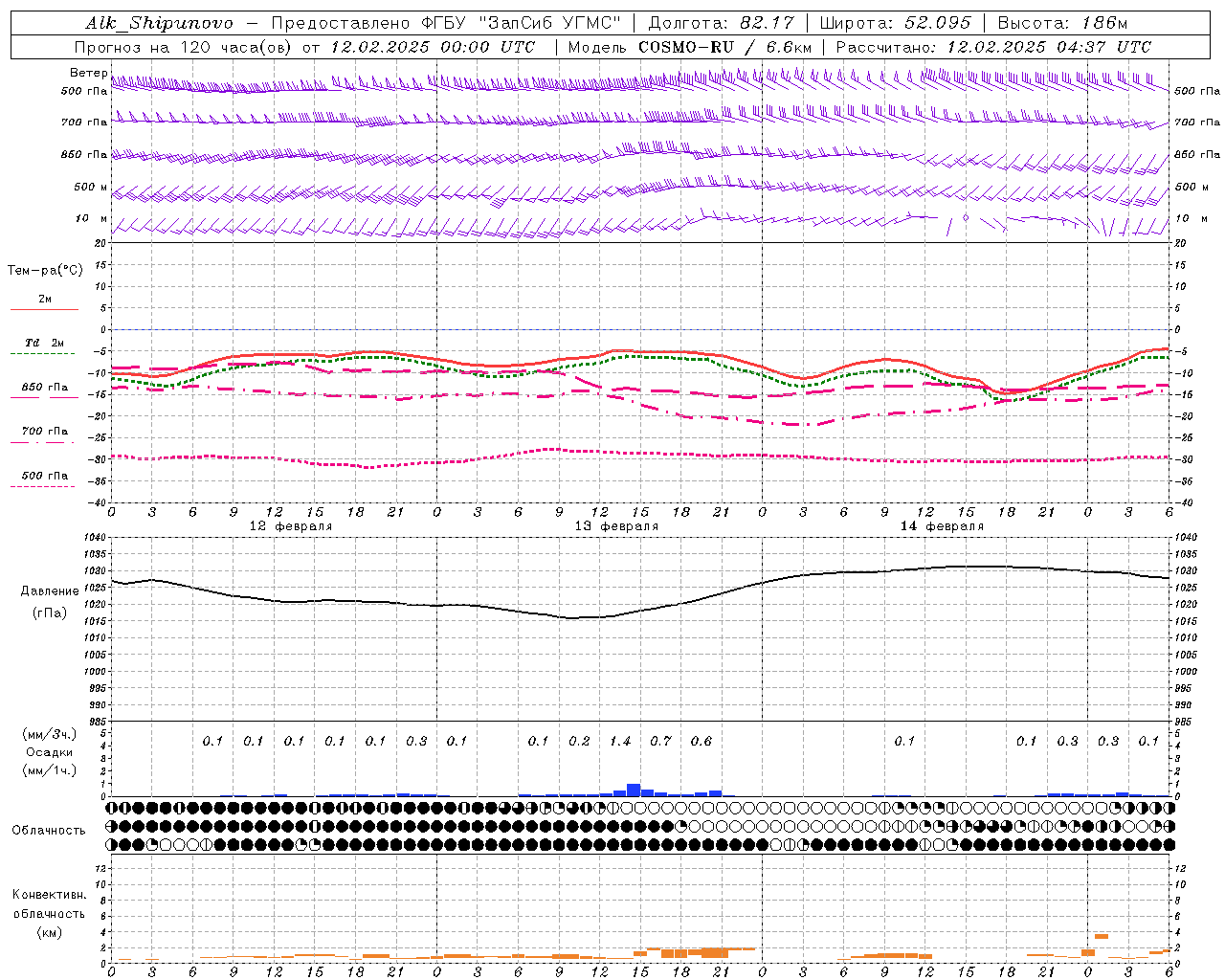Click the "Облачность" cloud cover label

pyautogui.click(x=49, y=831)
